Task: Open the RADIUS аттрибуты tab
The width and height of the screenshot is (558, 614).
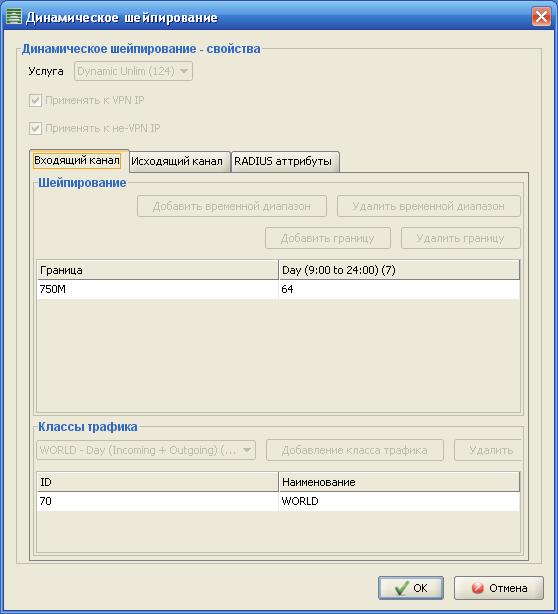Action: pyautogui.click(x=285, y=161)
